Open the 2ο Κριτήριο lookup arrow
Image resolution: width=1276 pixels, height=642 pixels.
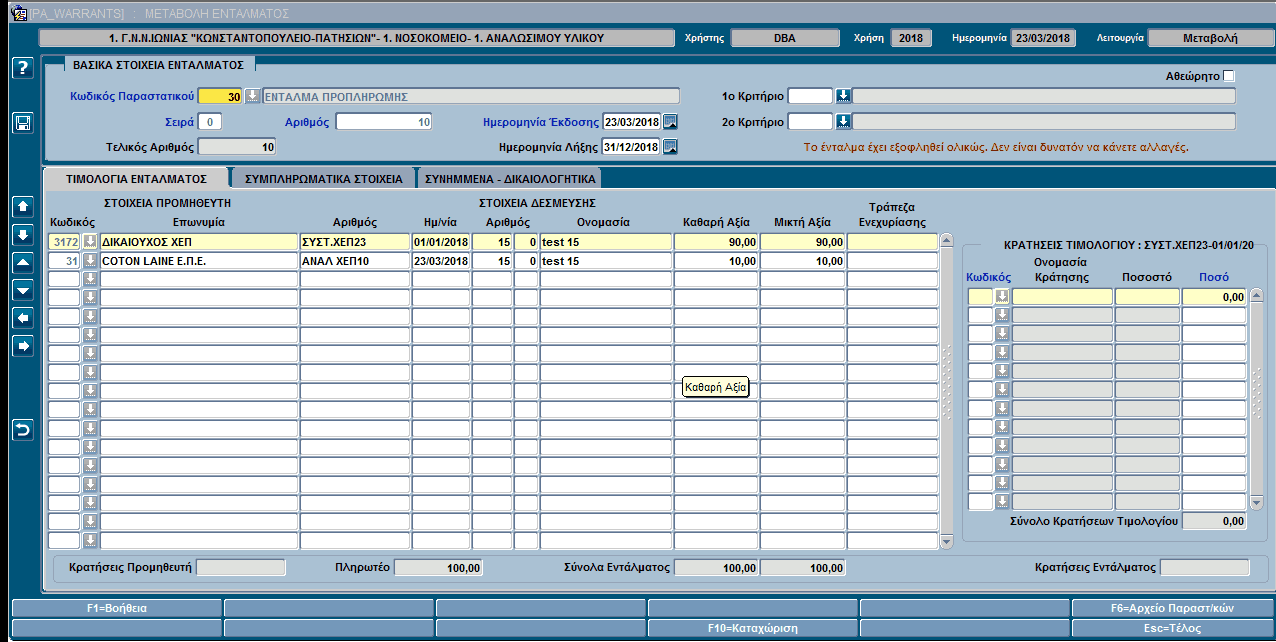[x=843, y=122]
